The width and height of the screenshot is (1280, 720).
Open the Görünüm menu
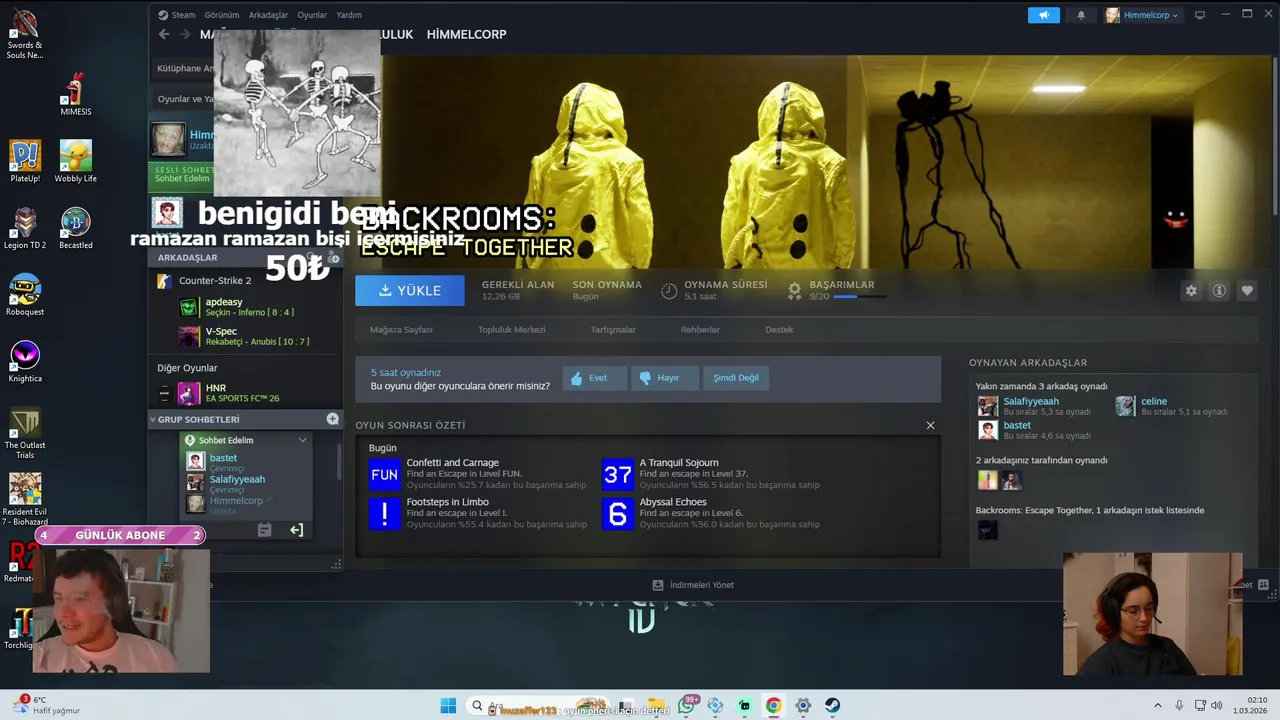tap(221, 15)
